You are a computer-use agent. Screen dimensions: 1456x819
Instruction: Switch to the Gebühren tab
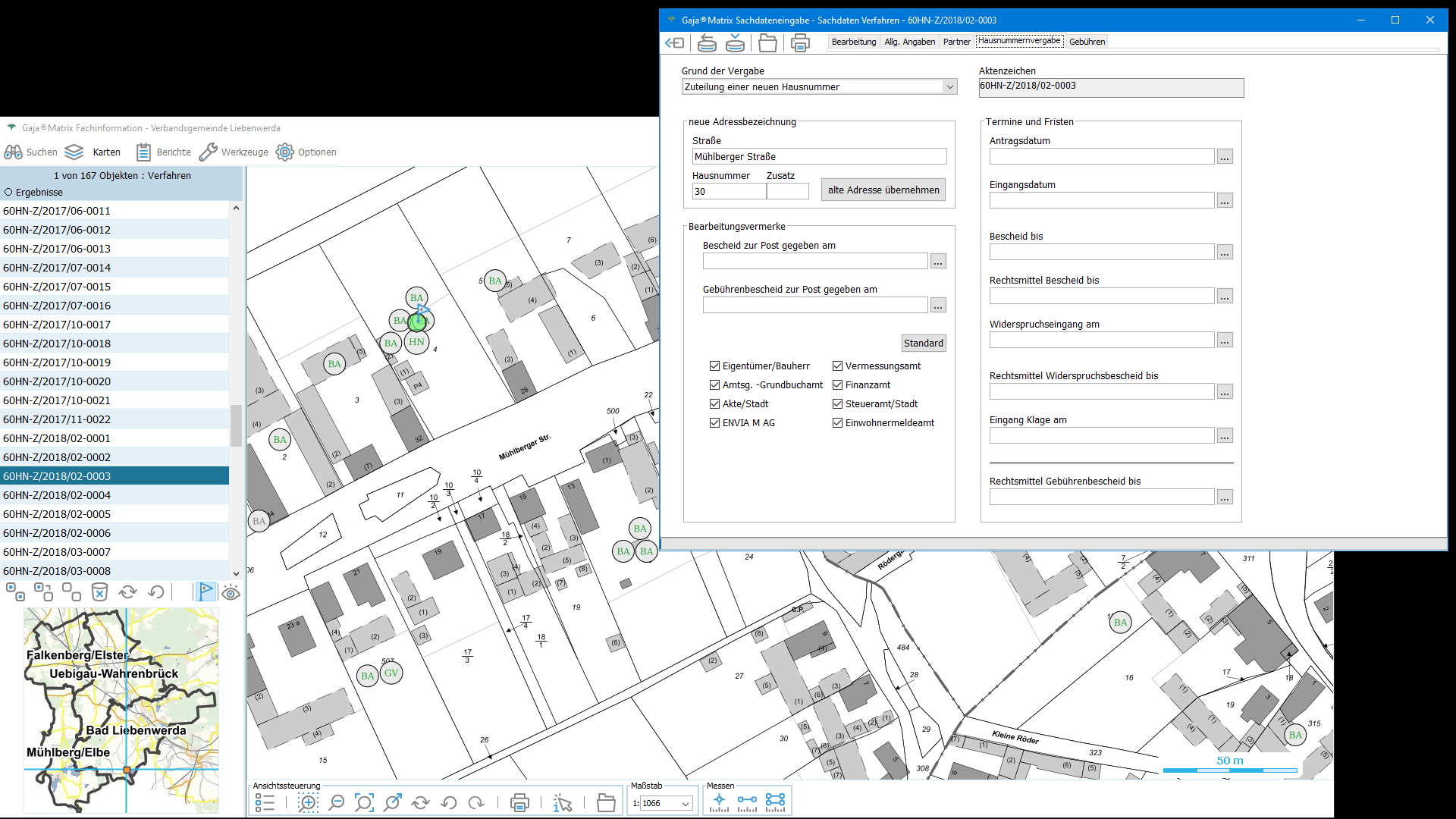(x=1087, y=42)
